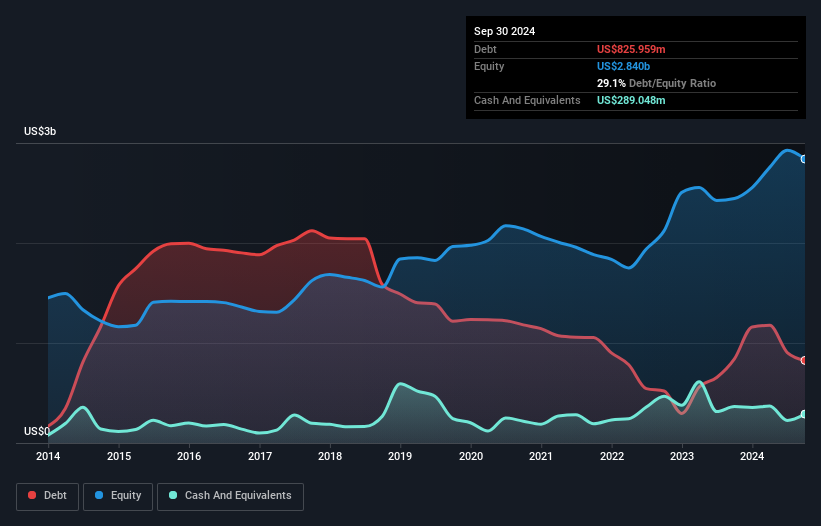
Task: Click the 2022 axis label
Action: 612,456
